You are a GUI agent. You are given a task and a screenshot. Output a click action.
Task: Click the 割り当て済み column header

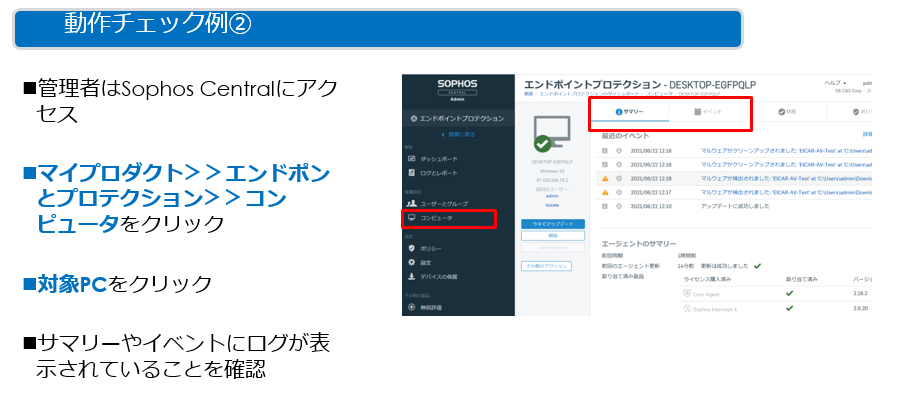click(x=801, y=279)
